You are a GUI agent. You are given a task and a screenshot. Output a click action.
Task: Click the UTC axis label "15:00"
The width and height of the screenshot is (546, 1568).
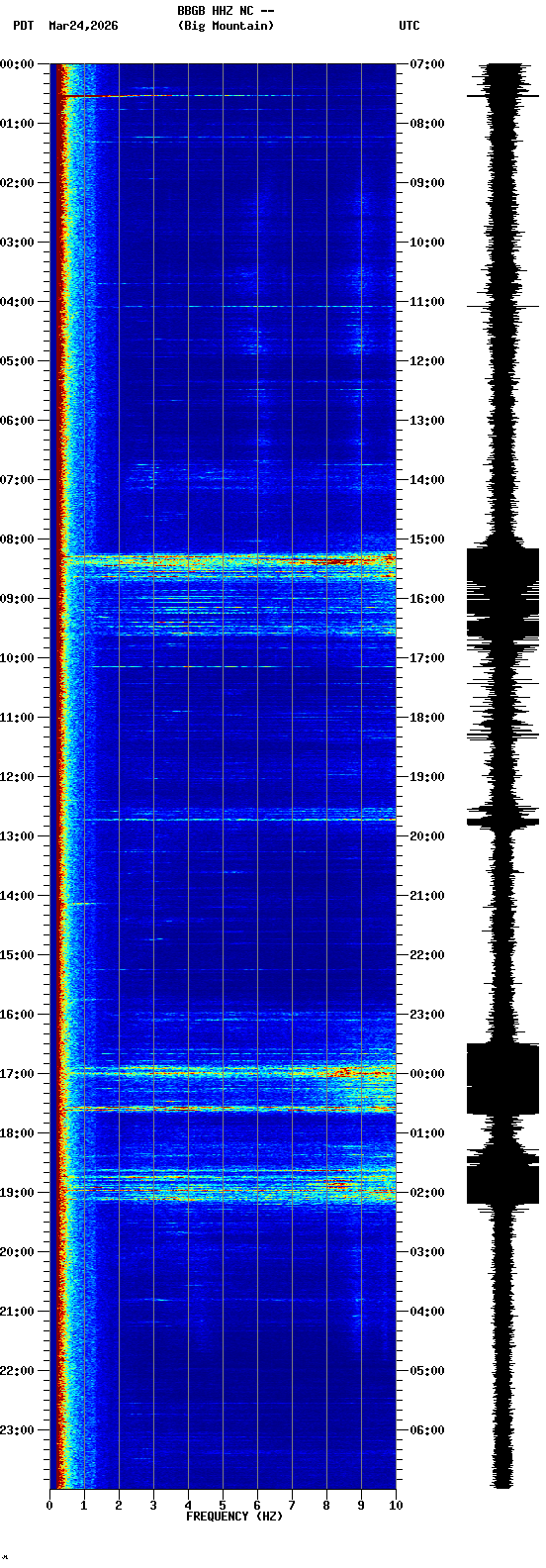tap(426, 539)
